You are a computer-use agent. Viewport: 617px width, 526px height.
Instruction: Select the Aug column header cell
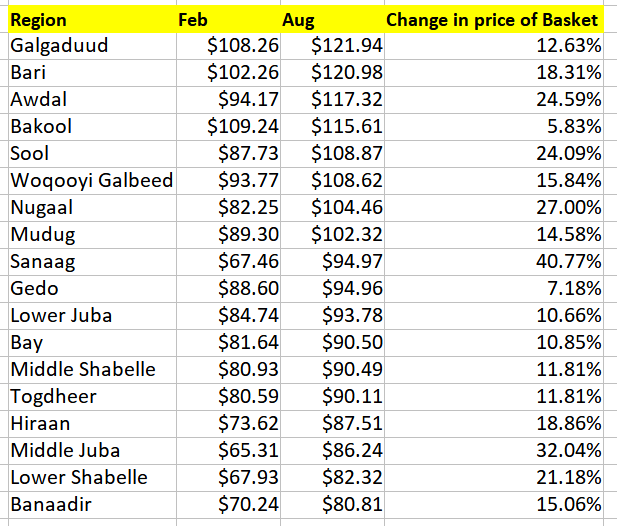(x=332, y=20)
